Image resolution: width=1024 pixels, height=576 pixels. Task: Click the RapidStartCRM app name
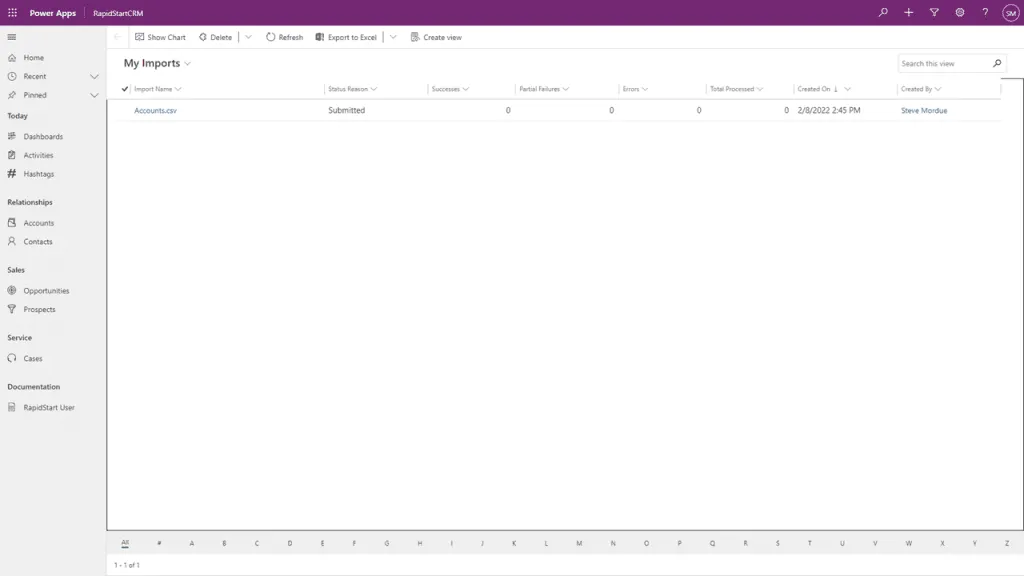point(116,13)
